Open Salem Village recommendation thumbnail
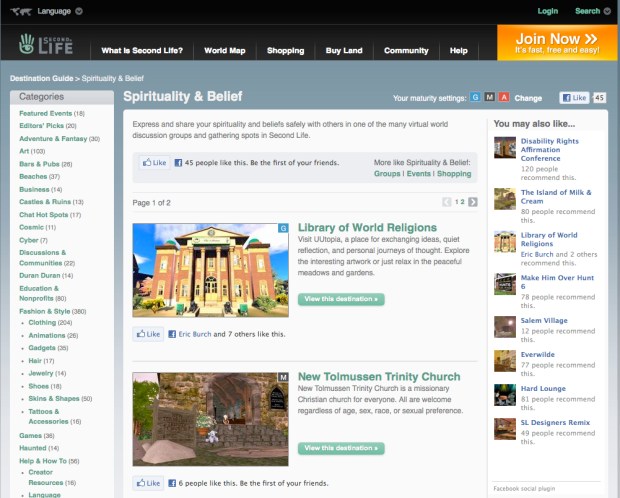 point(505,326)
